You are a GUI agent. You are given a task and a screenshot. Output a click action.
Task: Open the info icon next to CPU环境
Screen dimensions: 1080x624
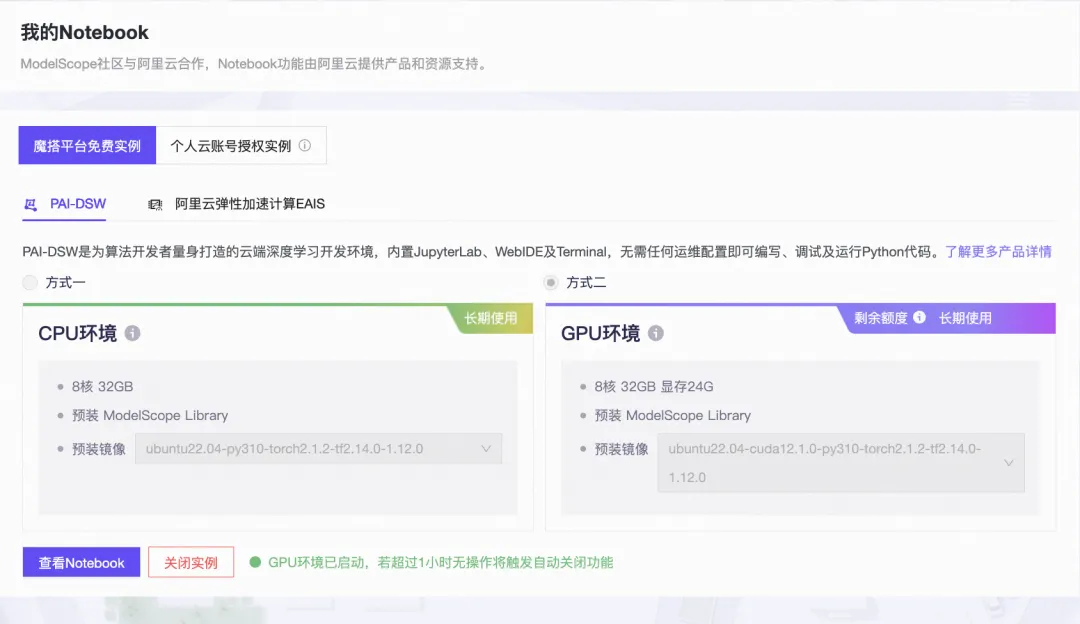point(135,334)
